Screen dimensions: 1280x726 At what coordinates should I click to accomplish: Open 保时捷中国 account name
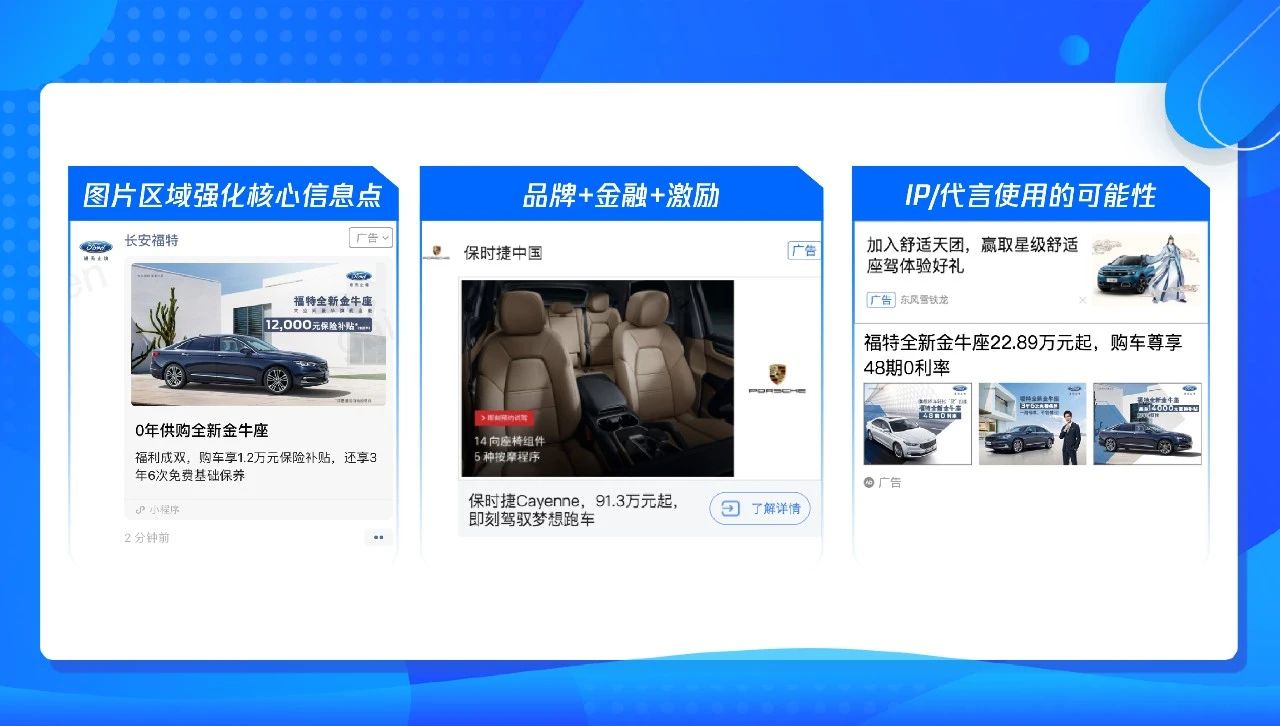(x=503, y=253)
